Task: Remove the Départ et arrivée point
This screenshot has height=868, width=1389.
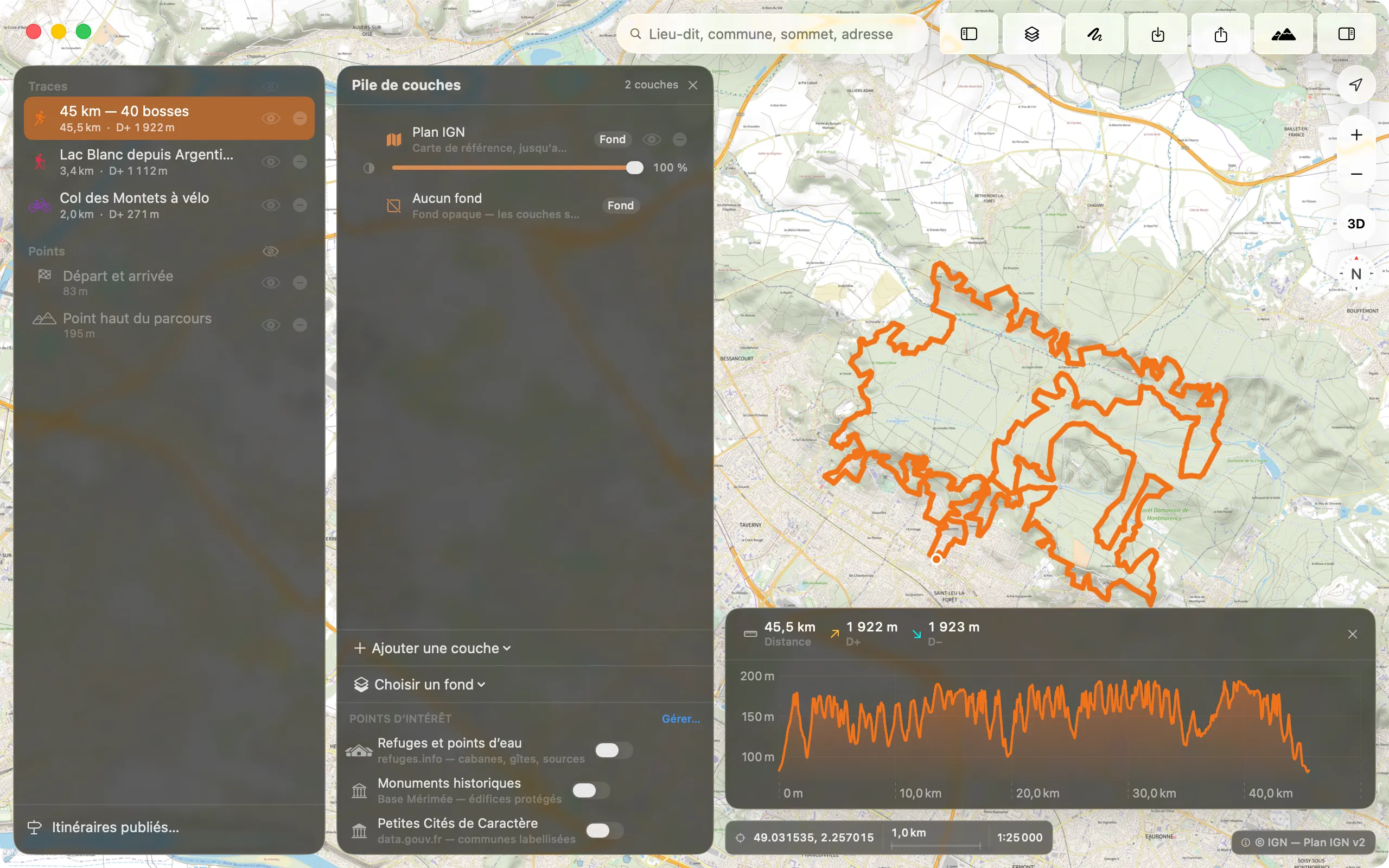Action: coord(300,283)
